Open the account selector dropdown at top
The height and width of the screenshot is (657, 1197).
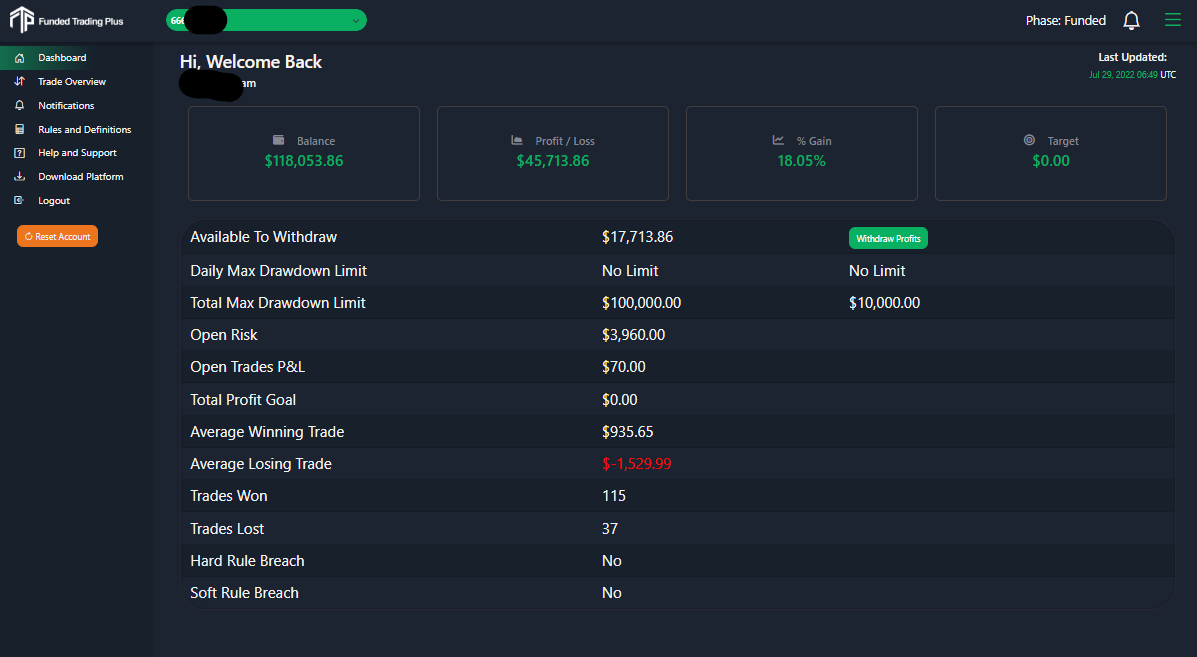pyautogui.click(x=265, y=19)
